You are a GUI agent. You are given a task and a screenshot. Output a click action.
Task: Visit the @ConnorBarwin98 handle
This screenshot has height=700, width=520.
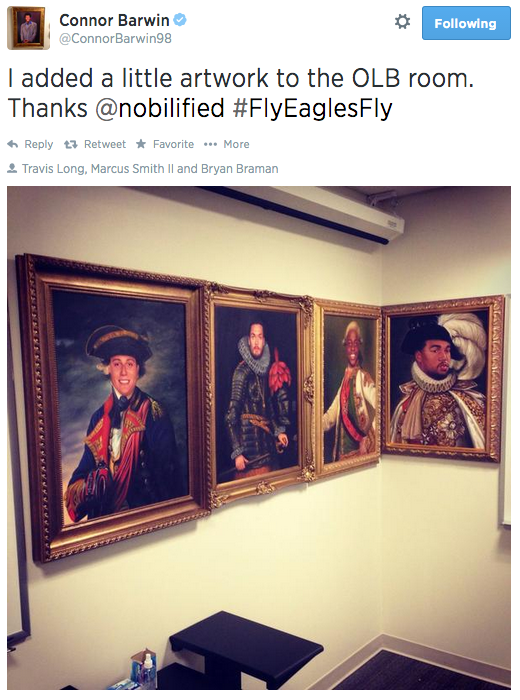coord(115,38)
